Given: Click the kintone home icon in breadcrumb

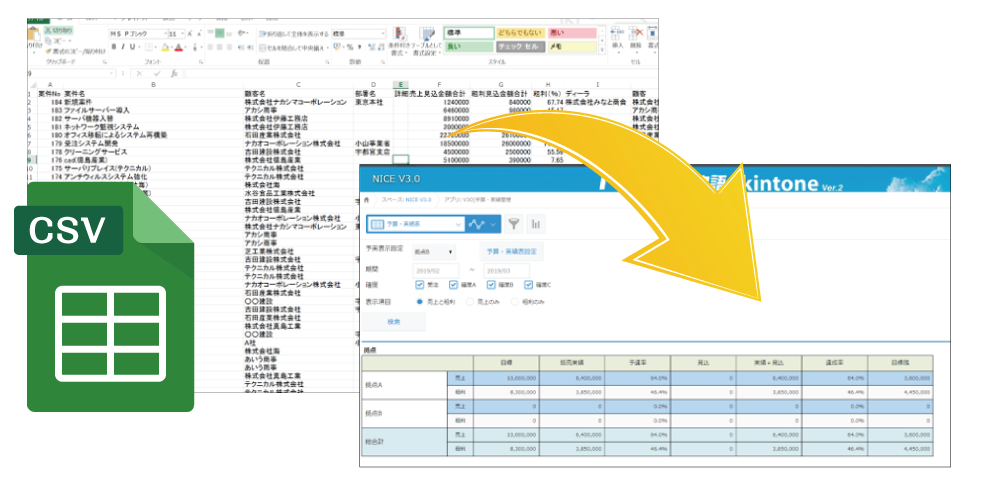Looking at the screenshot, I should (x=366, y=200).
